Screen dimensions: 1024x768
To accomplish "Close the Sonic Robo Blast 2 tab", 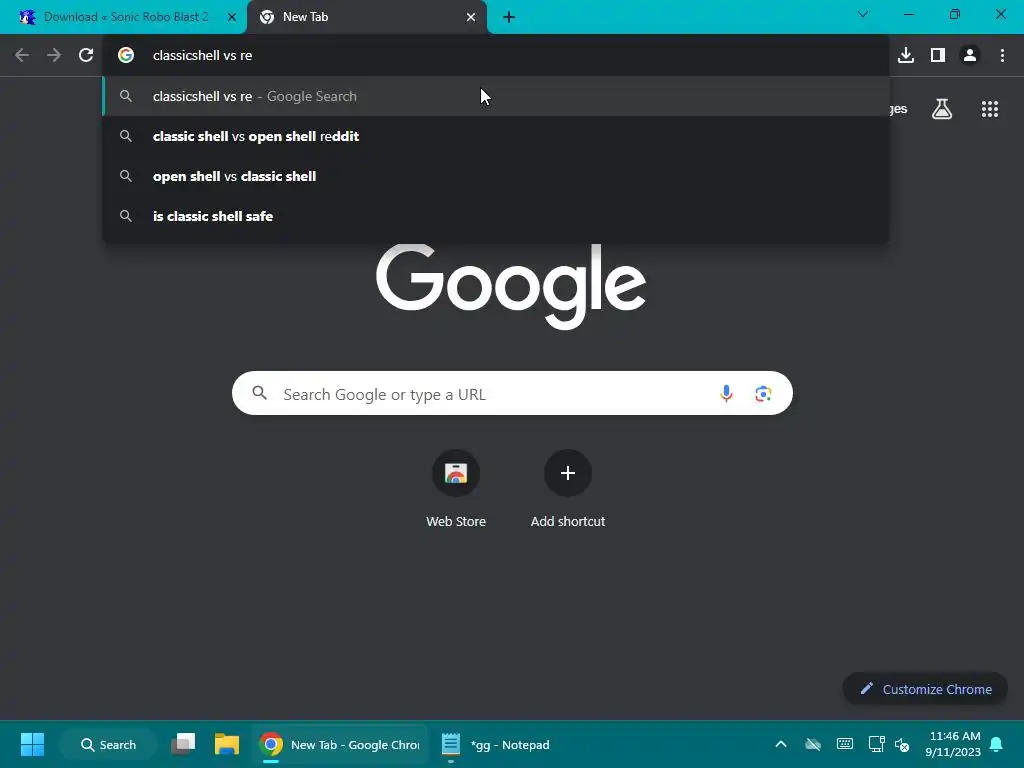I will [x=232, y=17].
